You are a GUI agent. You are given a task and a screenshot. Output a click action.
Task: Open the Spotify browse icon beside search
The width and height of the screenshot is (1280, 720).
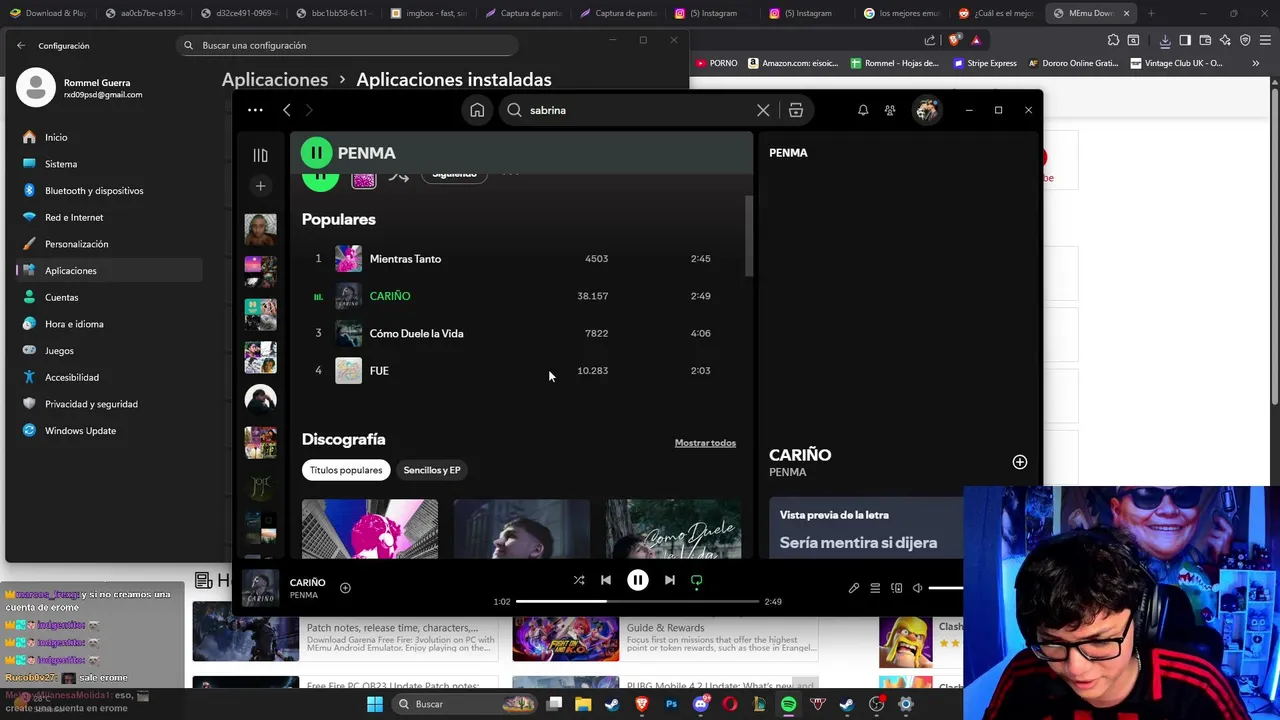coord(796,110)
